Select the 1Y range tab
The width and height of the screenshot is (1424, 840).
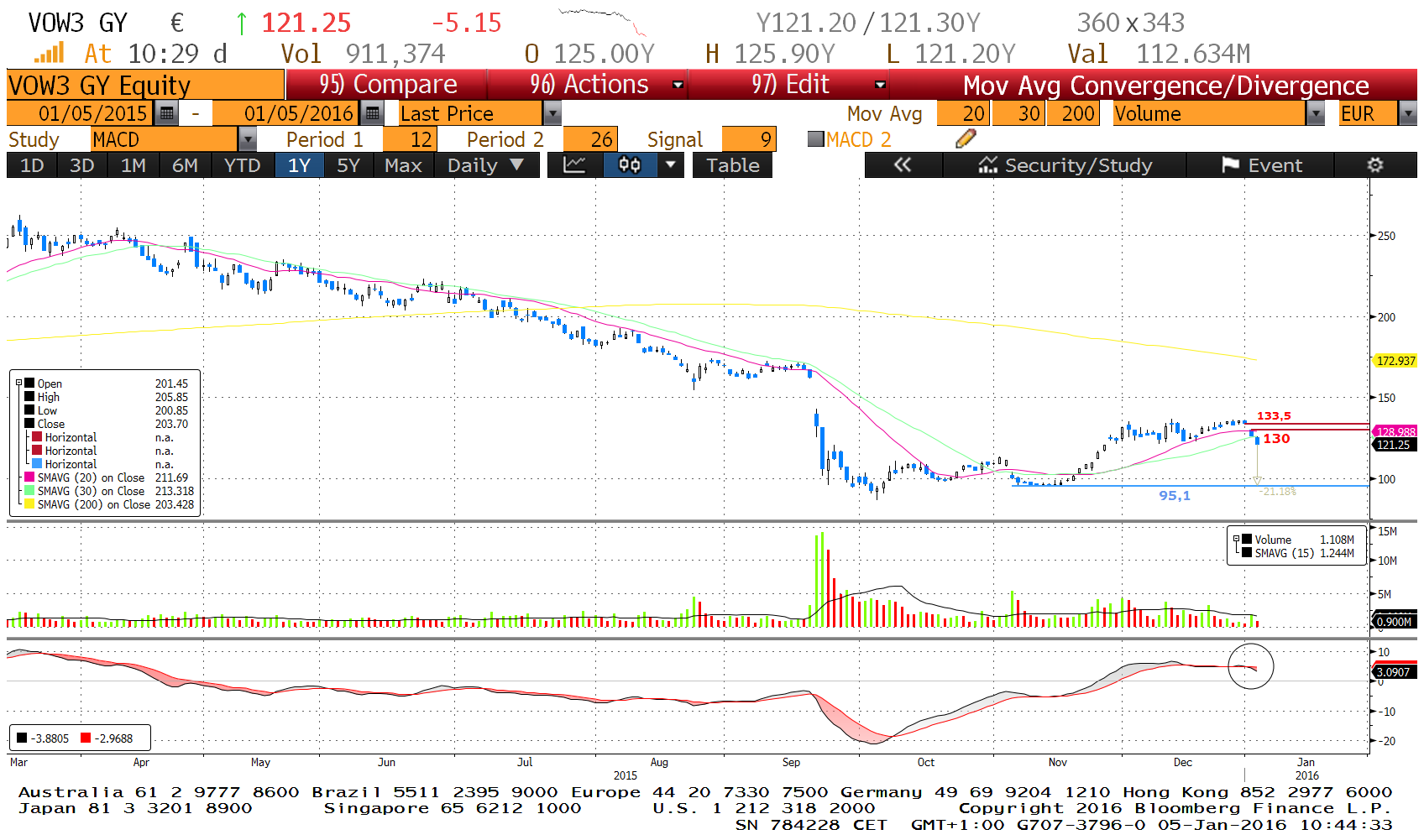pos(300,165)
